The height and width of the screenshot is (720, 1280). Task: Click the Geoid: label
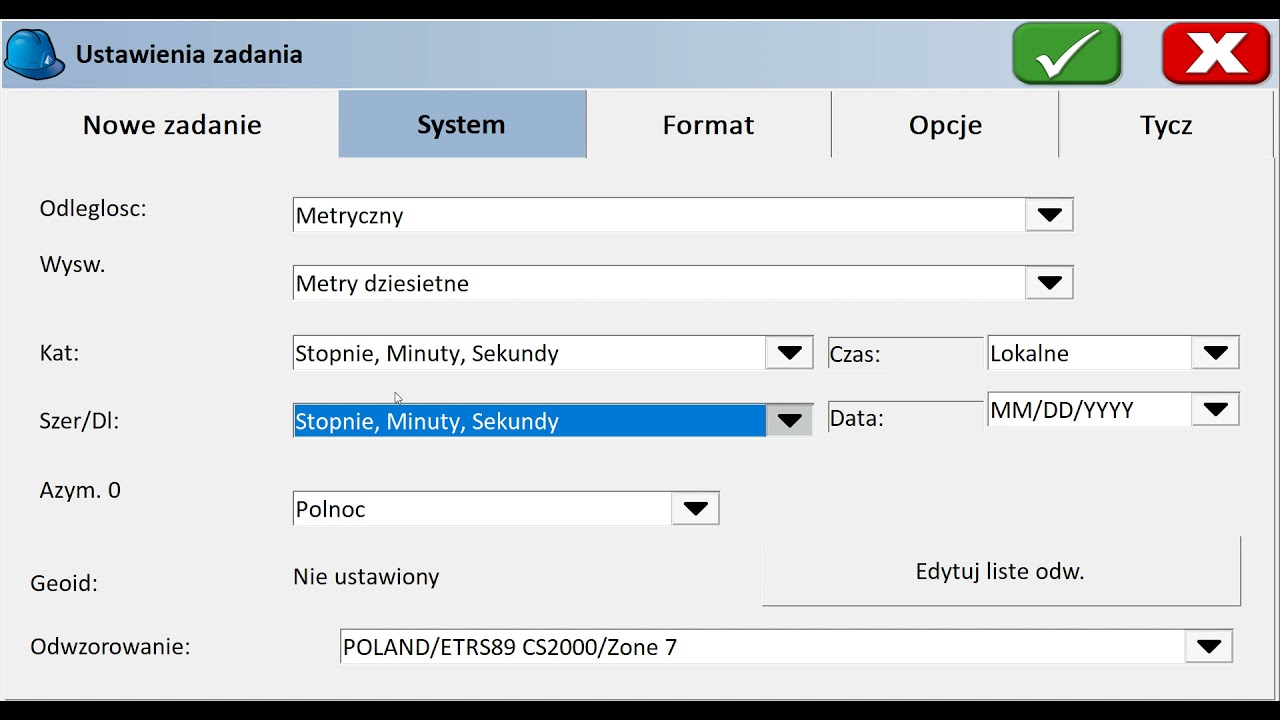[64, 583]
